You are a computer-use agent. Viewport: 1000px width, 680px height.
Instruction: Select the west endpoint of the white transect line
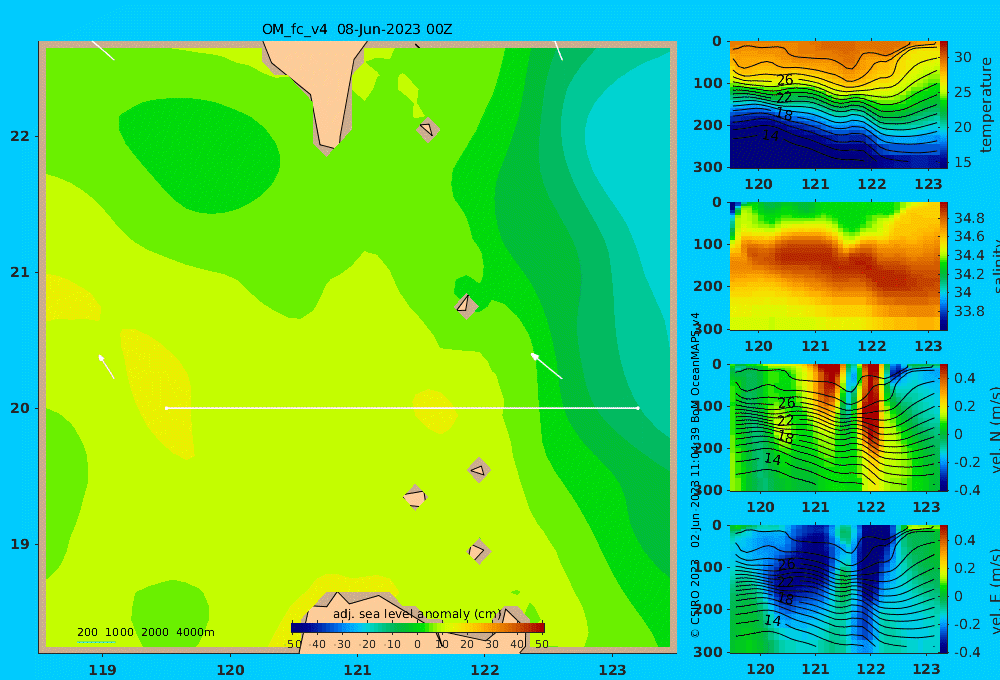(166, 408)
